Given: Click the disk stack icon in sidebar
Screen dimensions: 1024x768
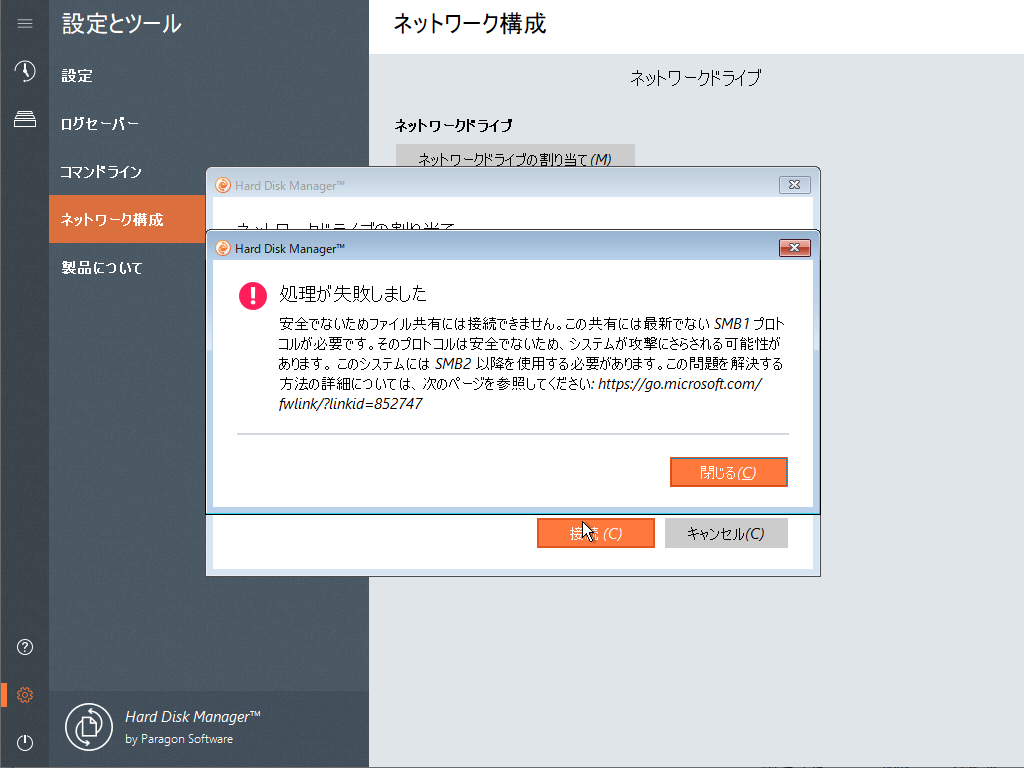Looking at the screenshot, I should coord(24,120).
